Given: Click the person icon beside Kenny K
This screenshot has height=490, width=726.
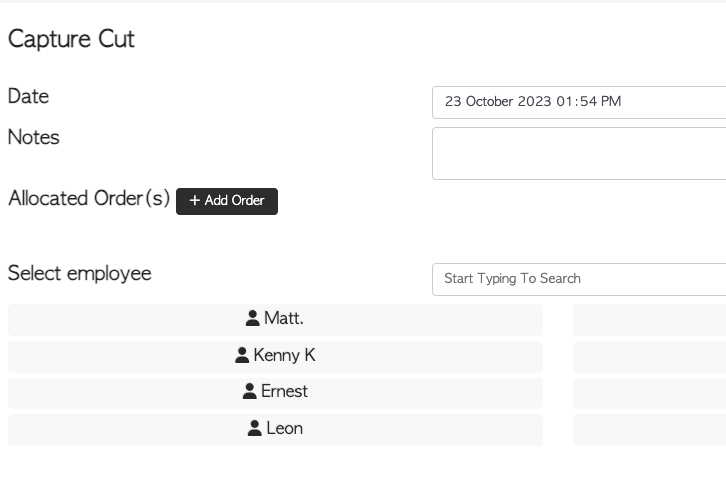Looking at the screenshot, I should [x=242, y=355].
